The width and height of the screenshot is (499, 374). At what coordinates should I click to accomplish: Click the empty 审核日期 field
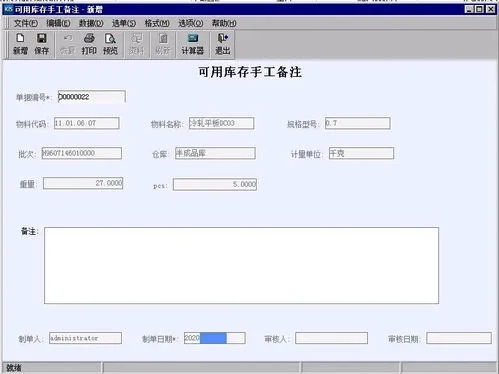(x=459, y=338)
